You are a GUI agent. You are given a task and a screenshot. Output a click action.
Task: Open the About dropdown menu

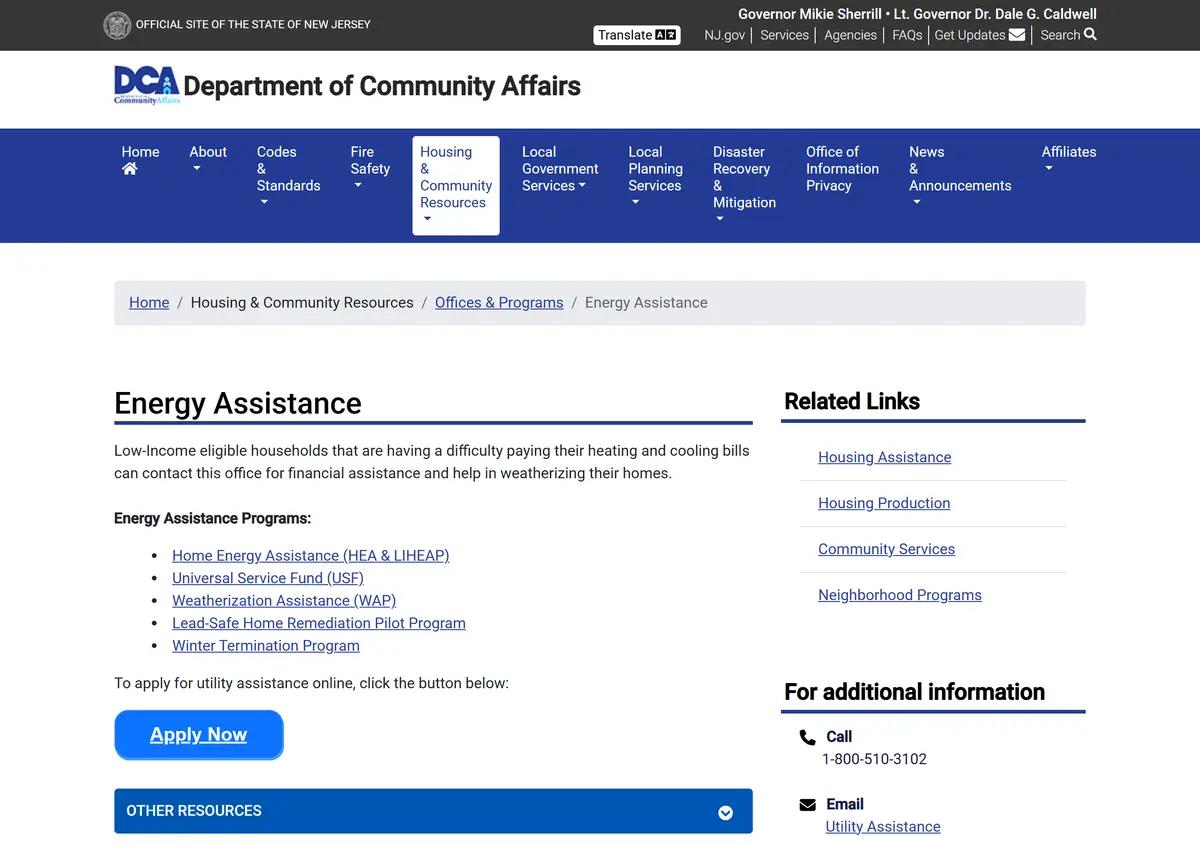(208, 160)
